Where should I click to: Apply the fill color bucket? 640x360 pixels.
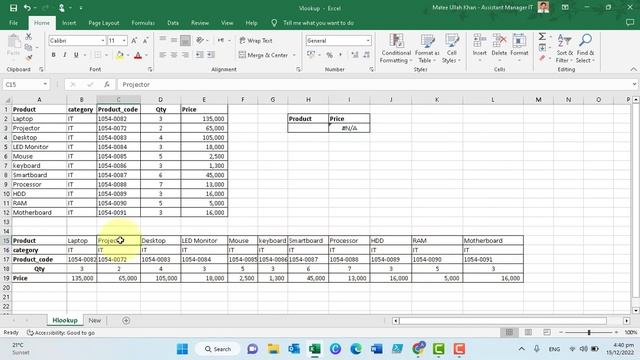click(120, 55)
